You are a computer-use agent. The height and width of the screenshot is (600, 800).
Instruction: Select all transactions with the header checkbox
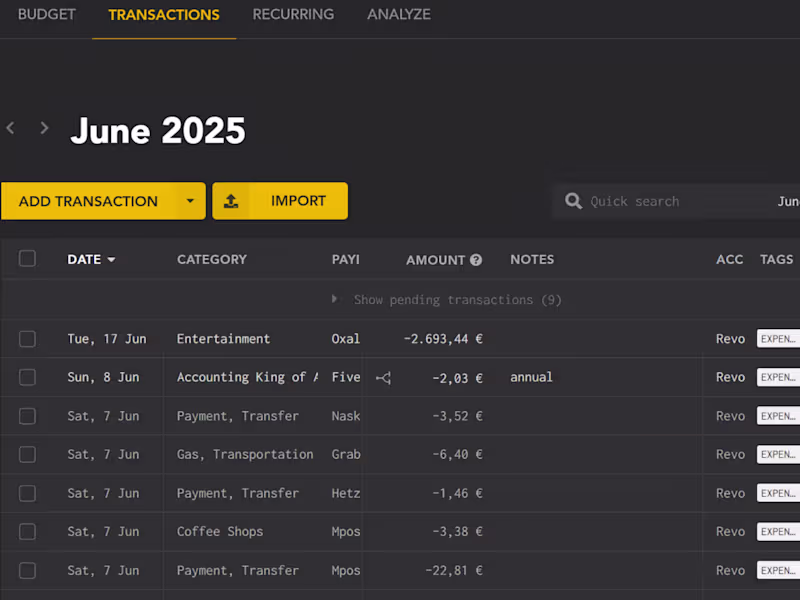(x=27, y=258)
